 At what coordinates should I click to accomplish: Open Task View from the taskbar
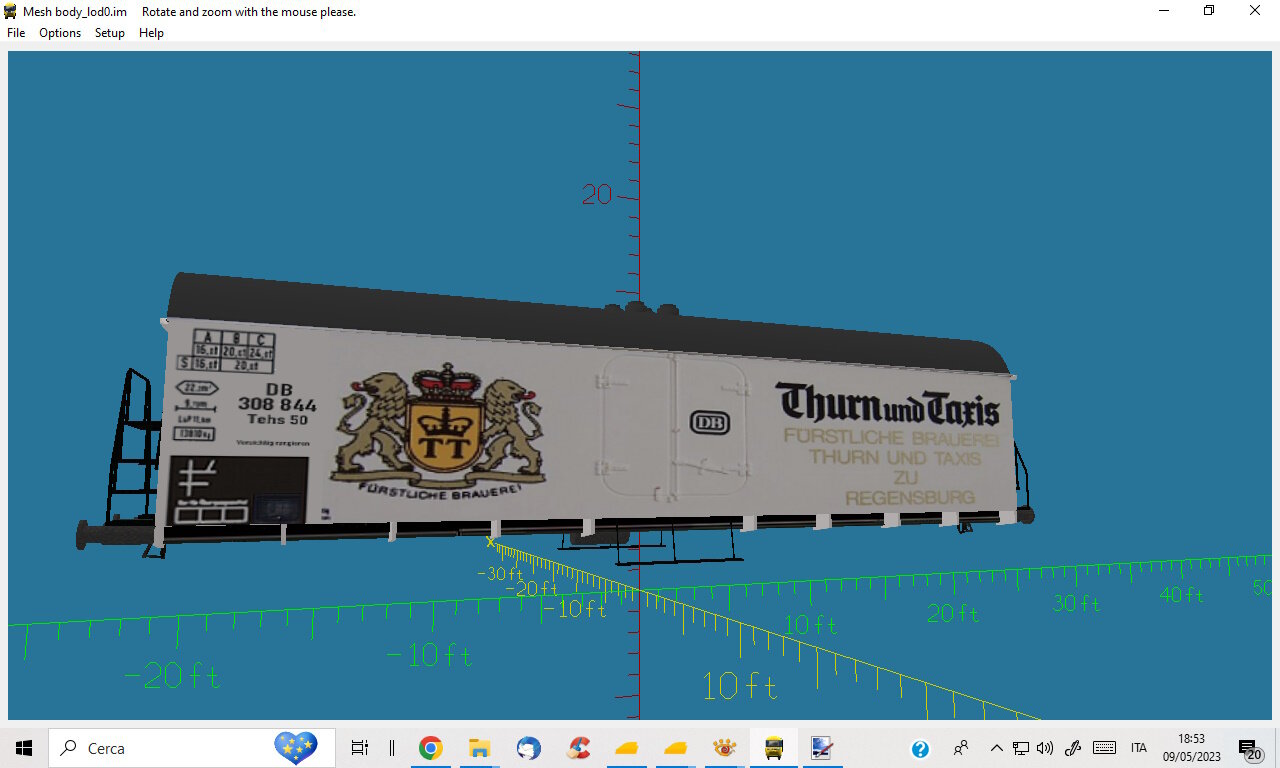[360, 748]
